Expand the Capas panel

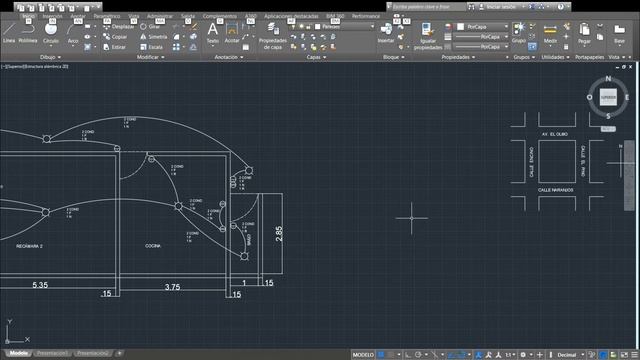point(316,57)
